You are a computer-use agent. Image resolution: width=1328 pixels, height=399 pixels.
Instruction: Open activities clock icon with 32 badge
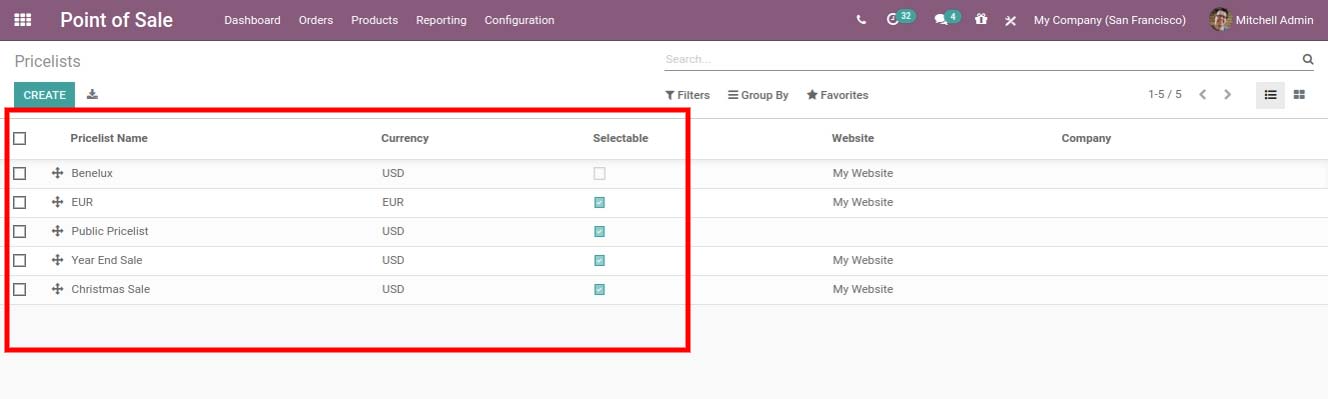tap(900, 18)
